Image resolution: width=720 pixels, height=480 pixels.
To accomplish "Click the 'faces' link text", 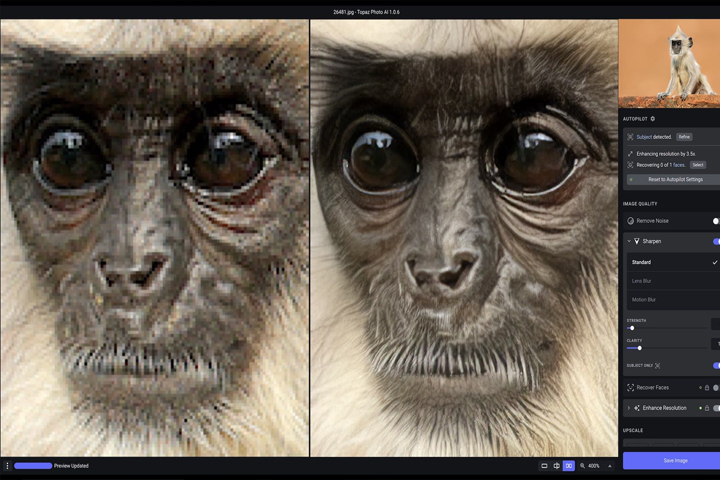I will 679,165.
